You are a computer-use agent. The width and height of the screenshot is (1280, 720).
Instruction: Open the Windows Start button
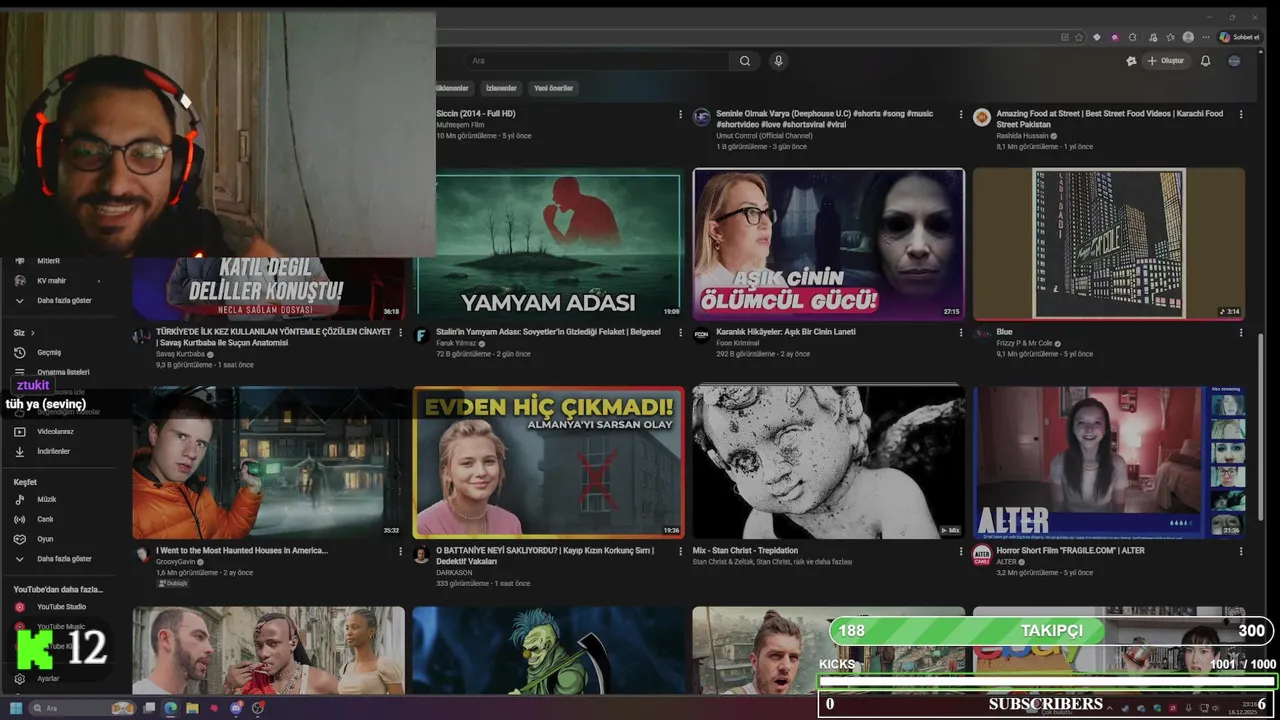pyautogui.click(x=16, y=708)
